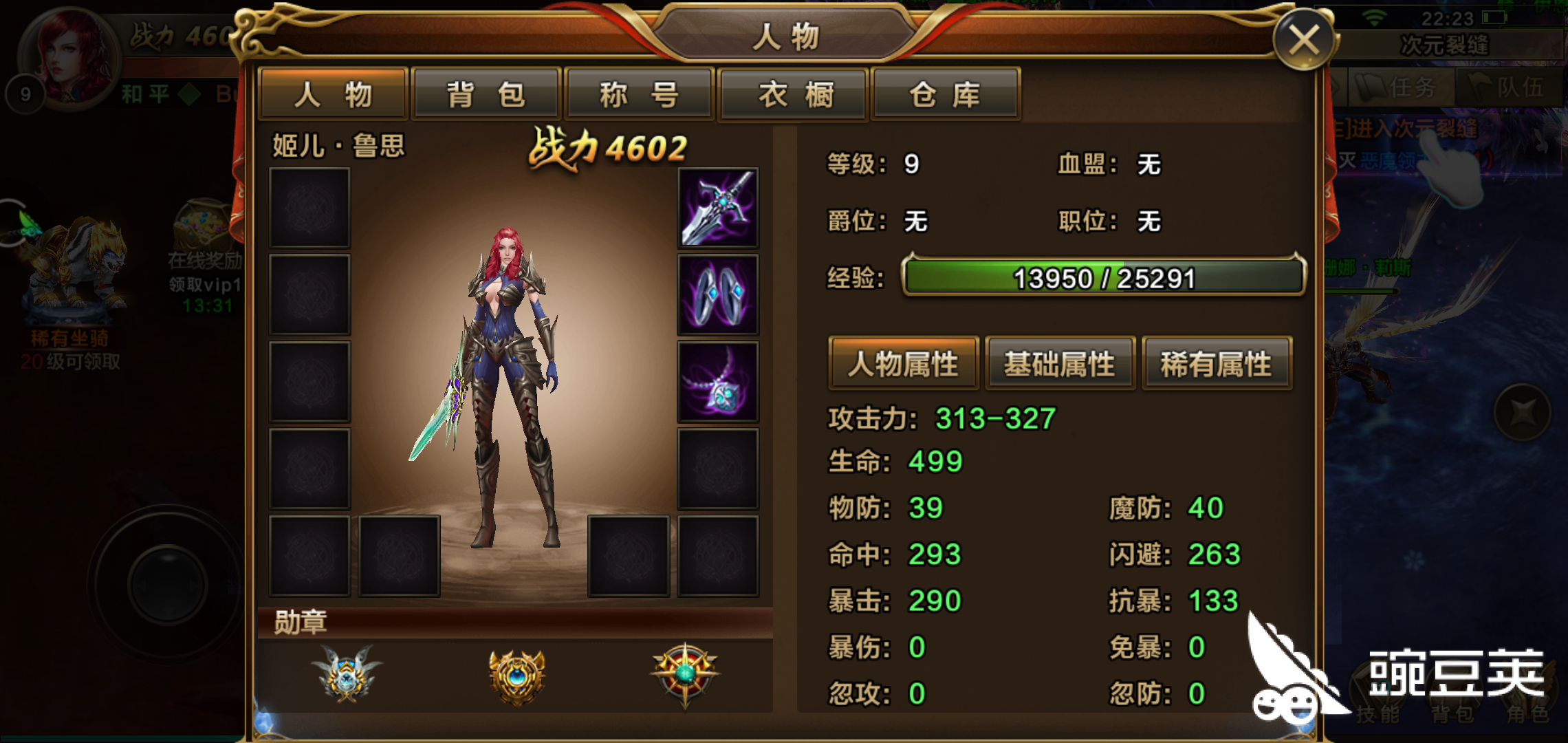Select the golden horned medal icon
Screen dimensions: 1568x743
coord(516,676)
